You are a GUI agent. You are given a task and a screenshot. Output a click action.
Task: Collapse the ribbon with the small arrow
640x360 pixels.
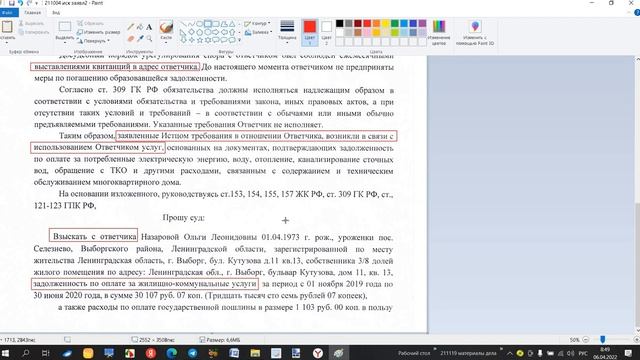pyautogui.click(x=629, y=13)
